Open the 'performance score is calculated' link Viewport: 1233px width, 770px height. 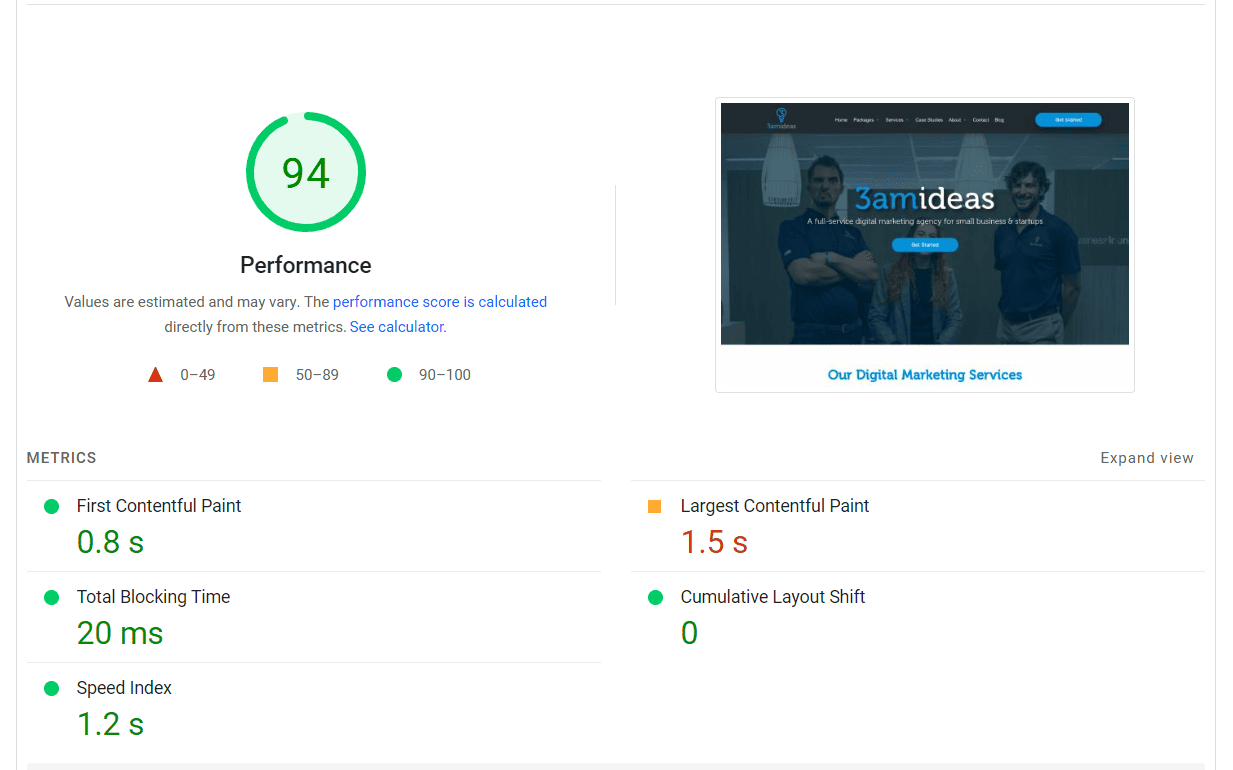[x=440, y=302]
